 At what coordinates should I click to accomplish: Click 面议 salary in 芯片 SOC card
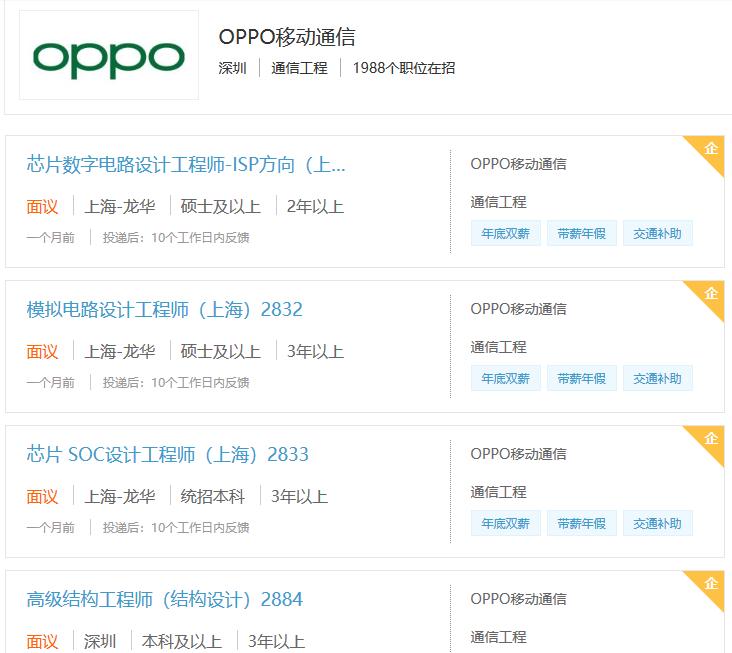(x=42, y=497)
